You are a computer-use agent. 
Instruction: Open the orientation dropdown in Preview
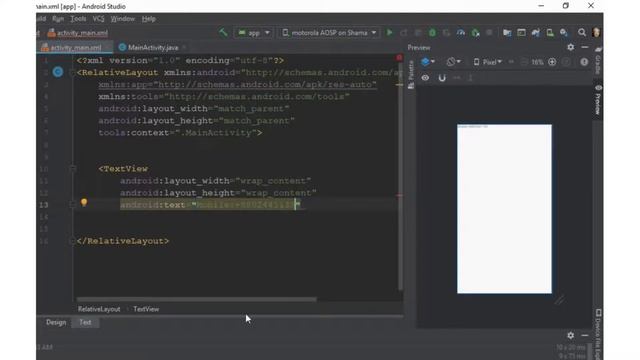point(453,62)
